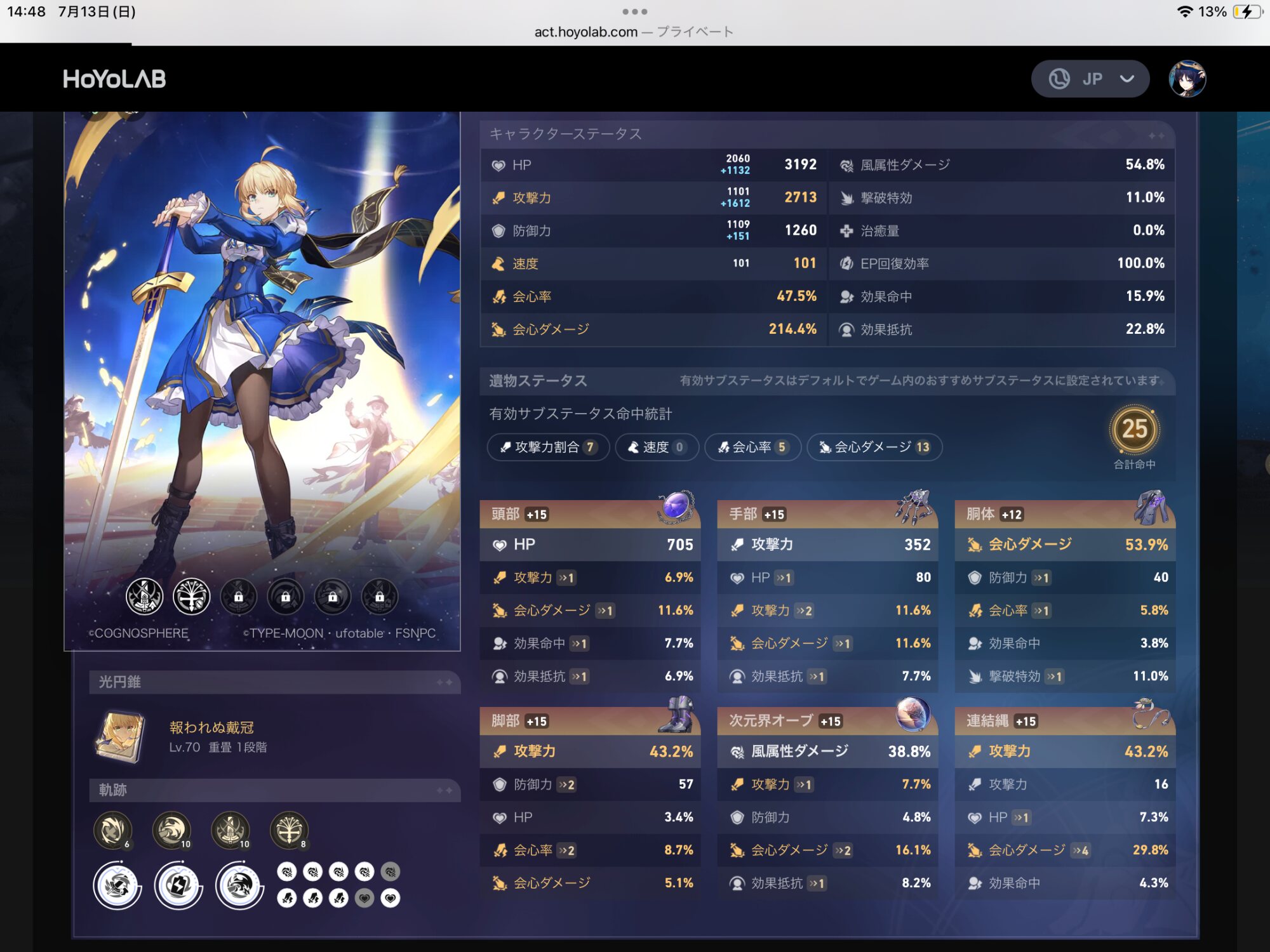This screenshot has height=952, width=1270.
Task: Open the HoYoLAB logo home link
Action: (114, 79)
